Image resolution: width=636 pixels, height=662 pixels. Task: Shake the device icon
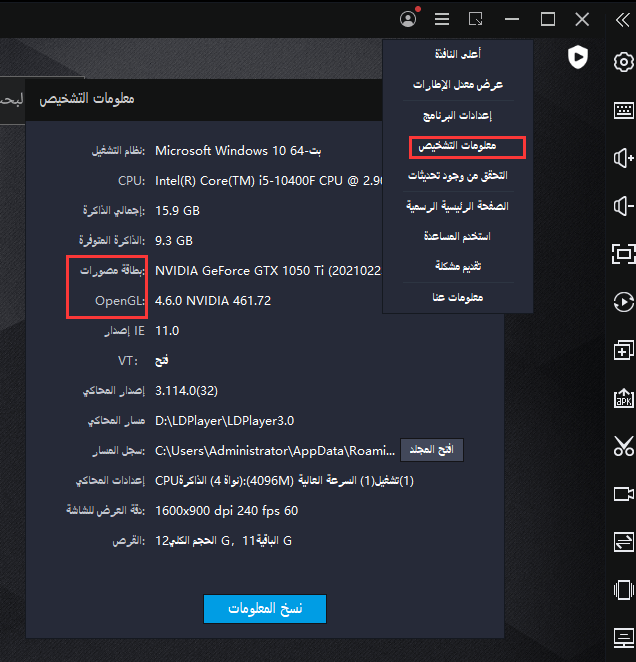(624, 590)
